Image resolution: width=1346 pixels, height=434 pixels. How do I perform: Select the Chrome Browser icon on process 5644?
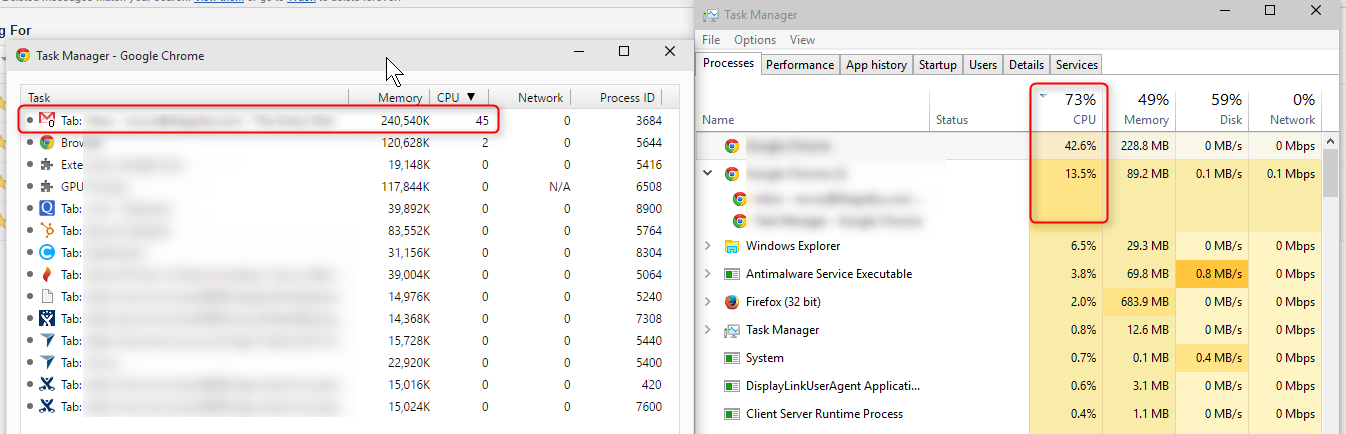coord(47,142)
